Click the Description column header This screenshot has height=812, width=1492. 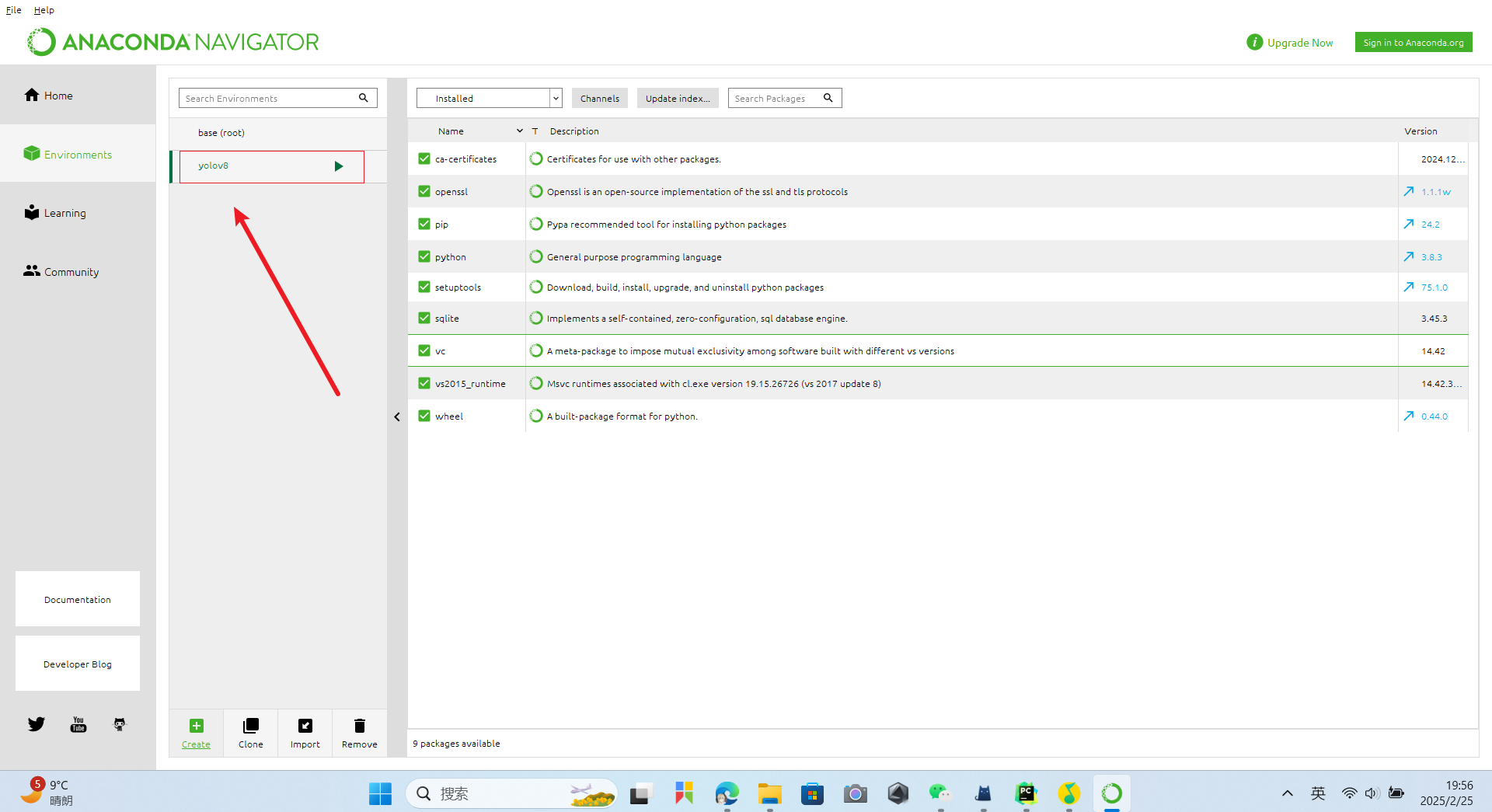click(x=574, y=131)
